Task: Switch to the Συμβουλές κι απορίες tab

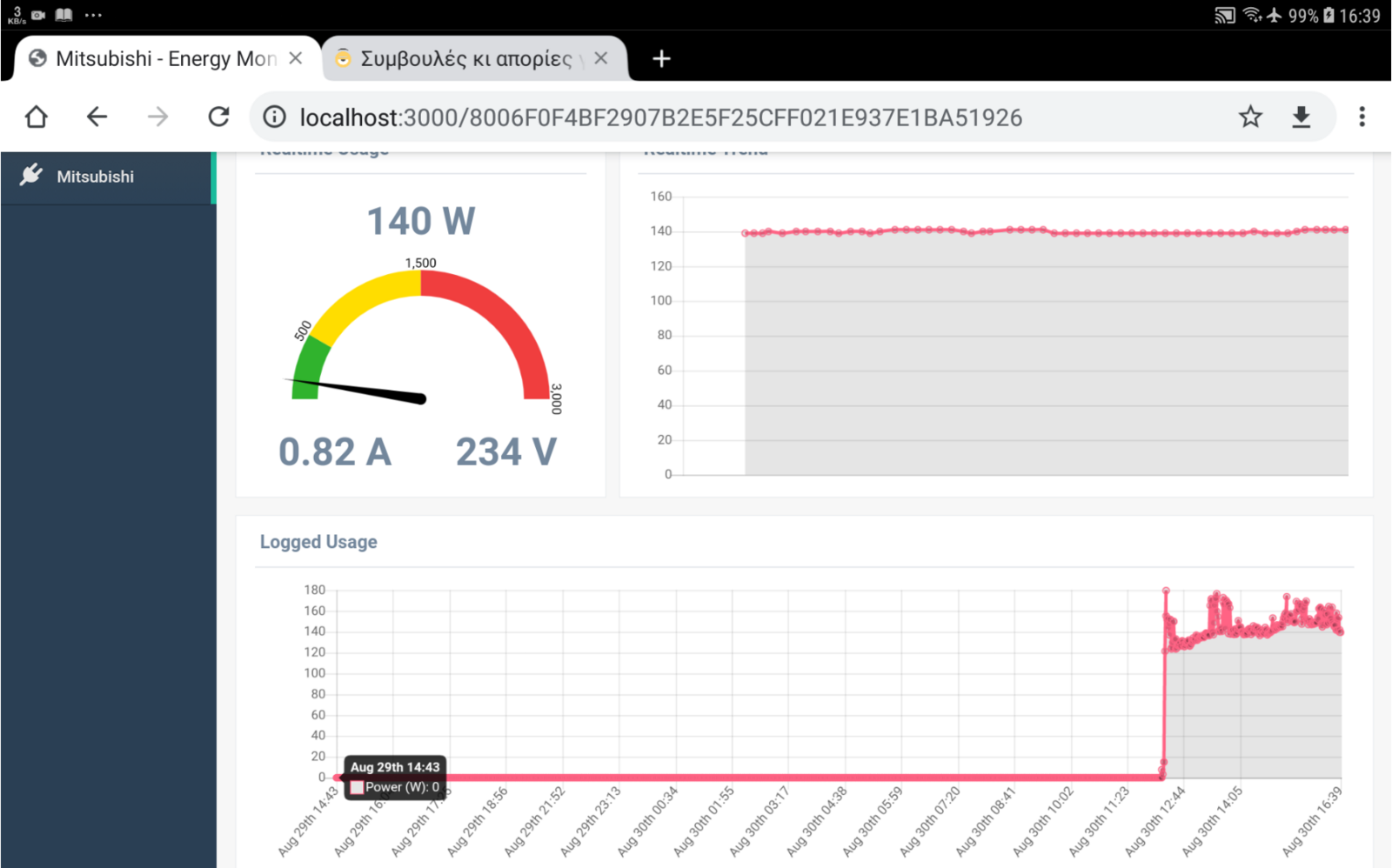Action: click(x=474, y=58)
